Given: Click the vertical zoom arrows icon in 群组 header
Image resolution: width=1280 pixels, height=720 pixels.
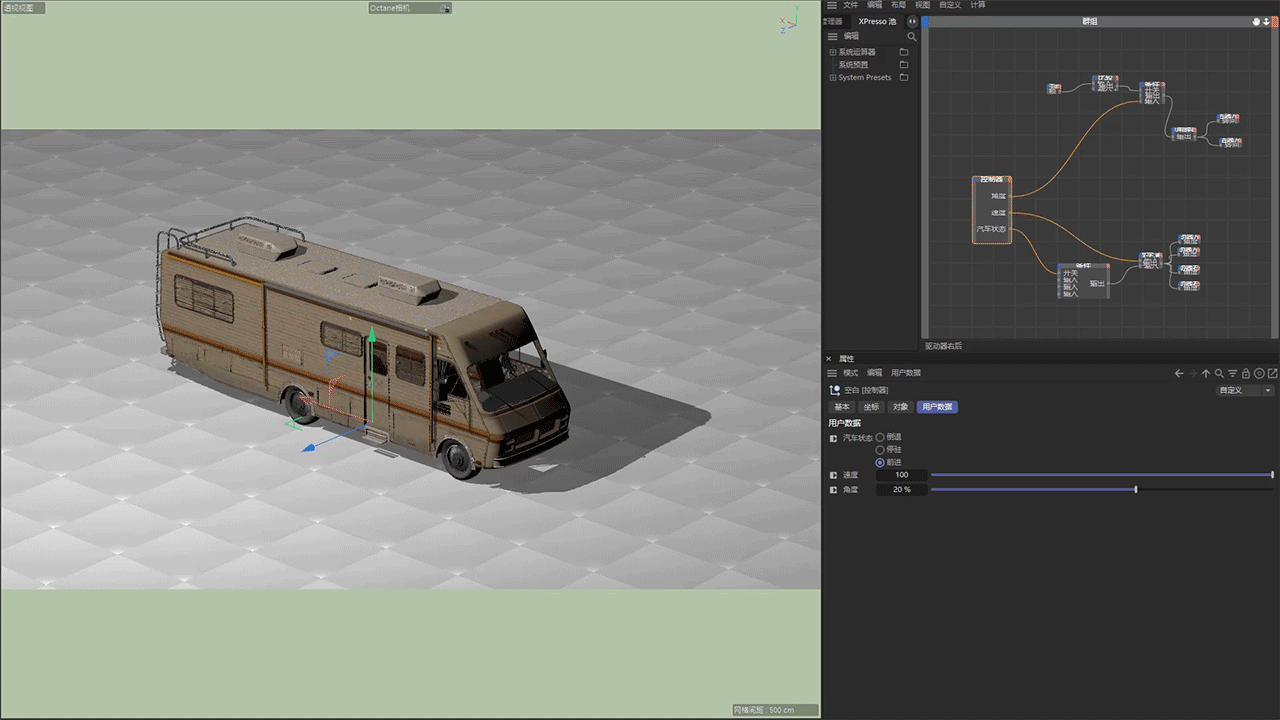Looking at the screenshot, I should [1266, 21].
